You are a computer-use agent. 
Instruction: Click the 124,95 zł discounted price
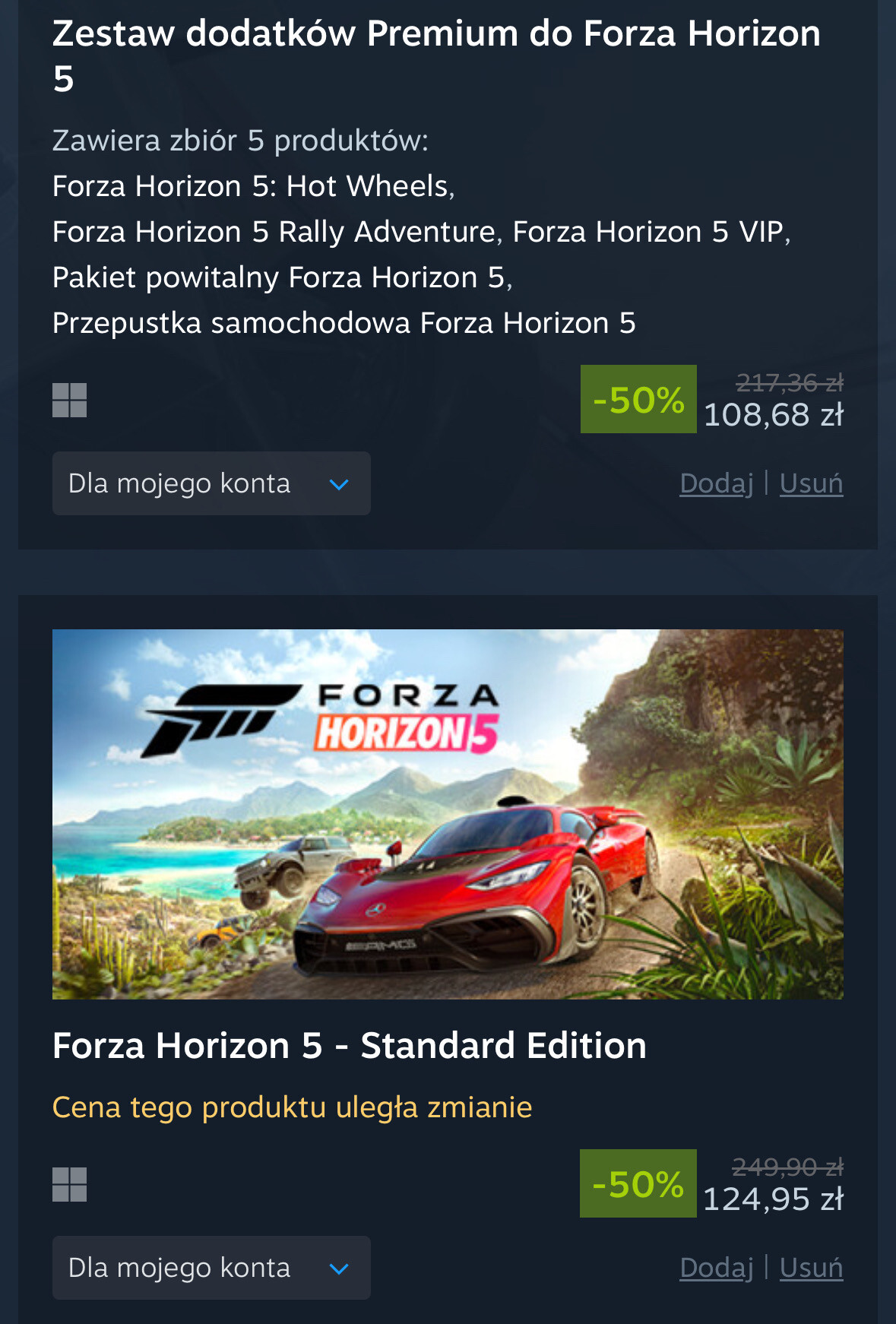point(774,1199)
